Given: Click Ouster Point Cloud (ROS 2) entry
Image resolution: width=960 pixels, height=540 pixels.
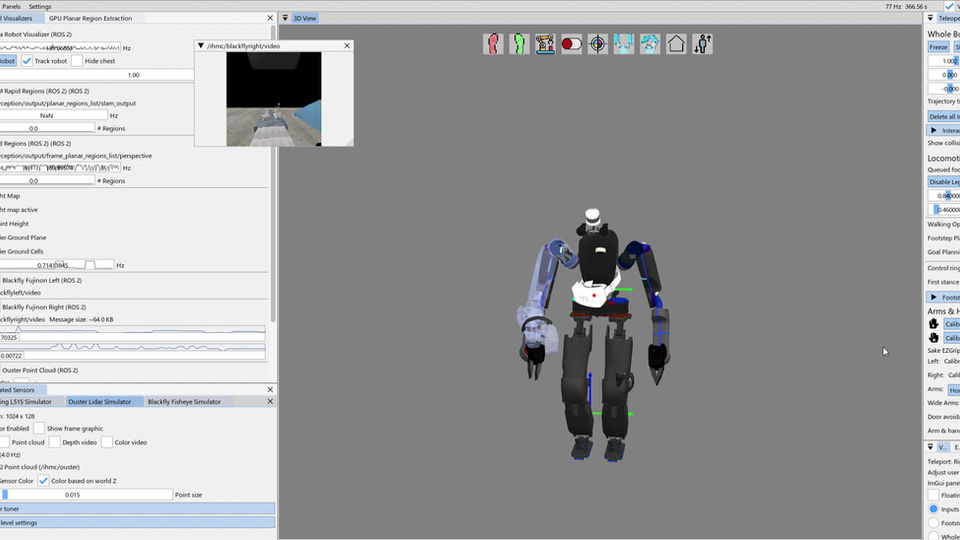Looking at the screenshot, I should click(40, 370).
